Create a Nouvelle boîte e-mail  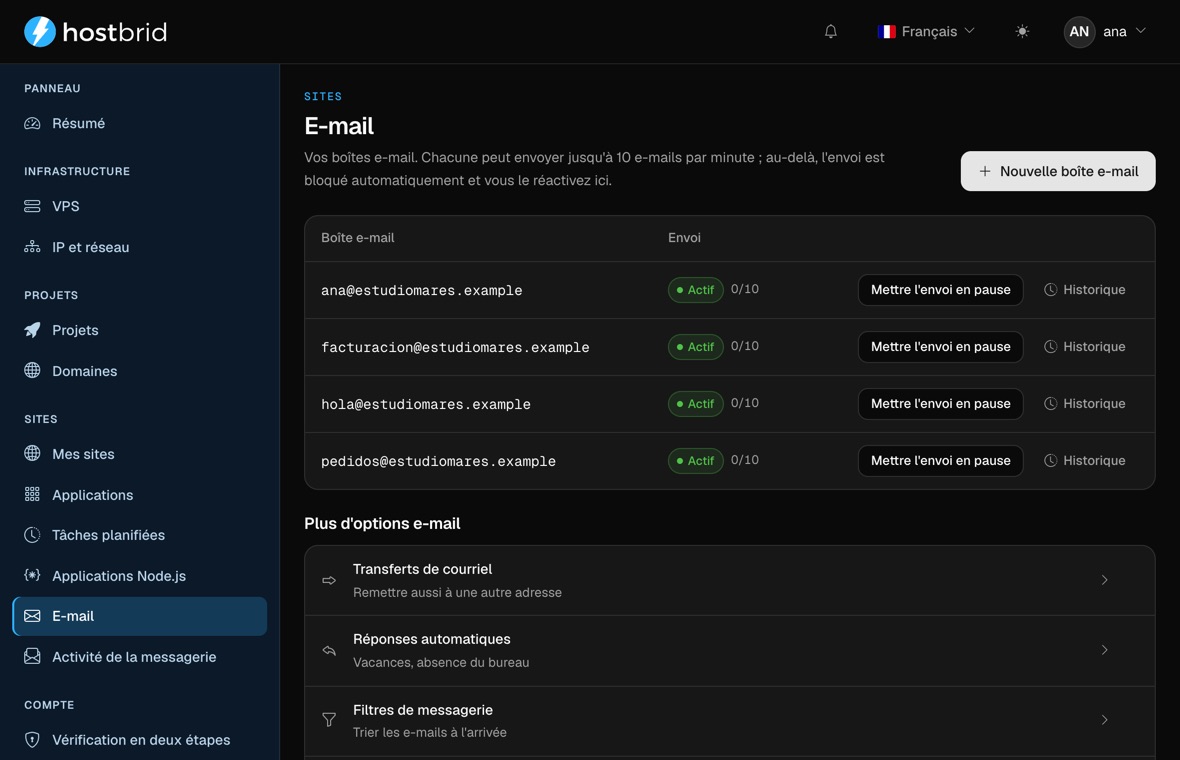point(1058,171)
